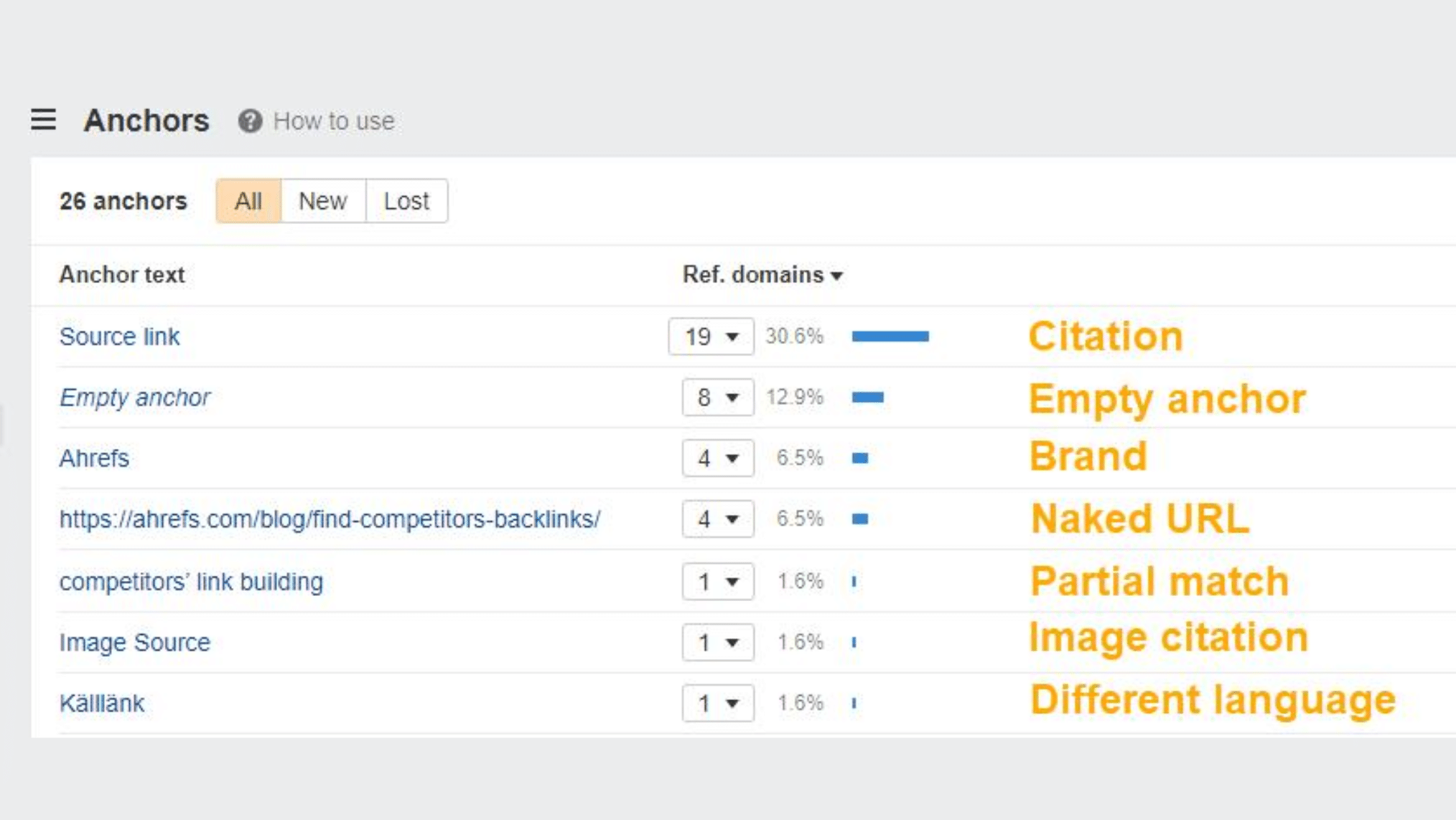Click the blue percentage bar for Source link
Viewport: 1456px width, 820px height.
tap(890, 336)
